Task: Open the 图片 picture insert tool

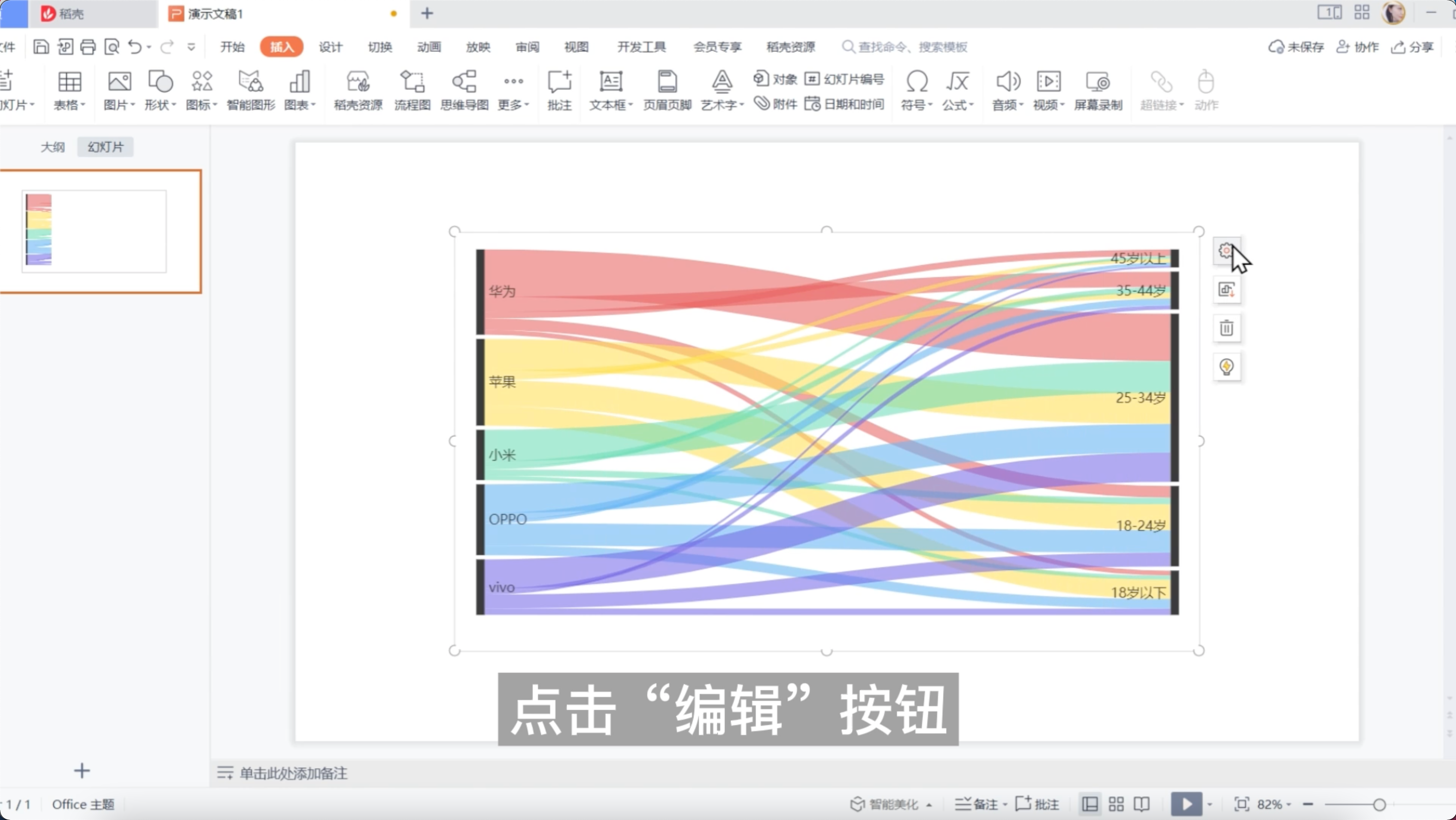Action: pos(119,90)
